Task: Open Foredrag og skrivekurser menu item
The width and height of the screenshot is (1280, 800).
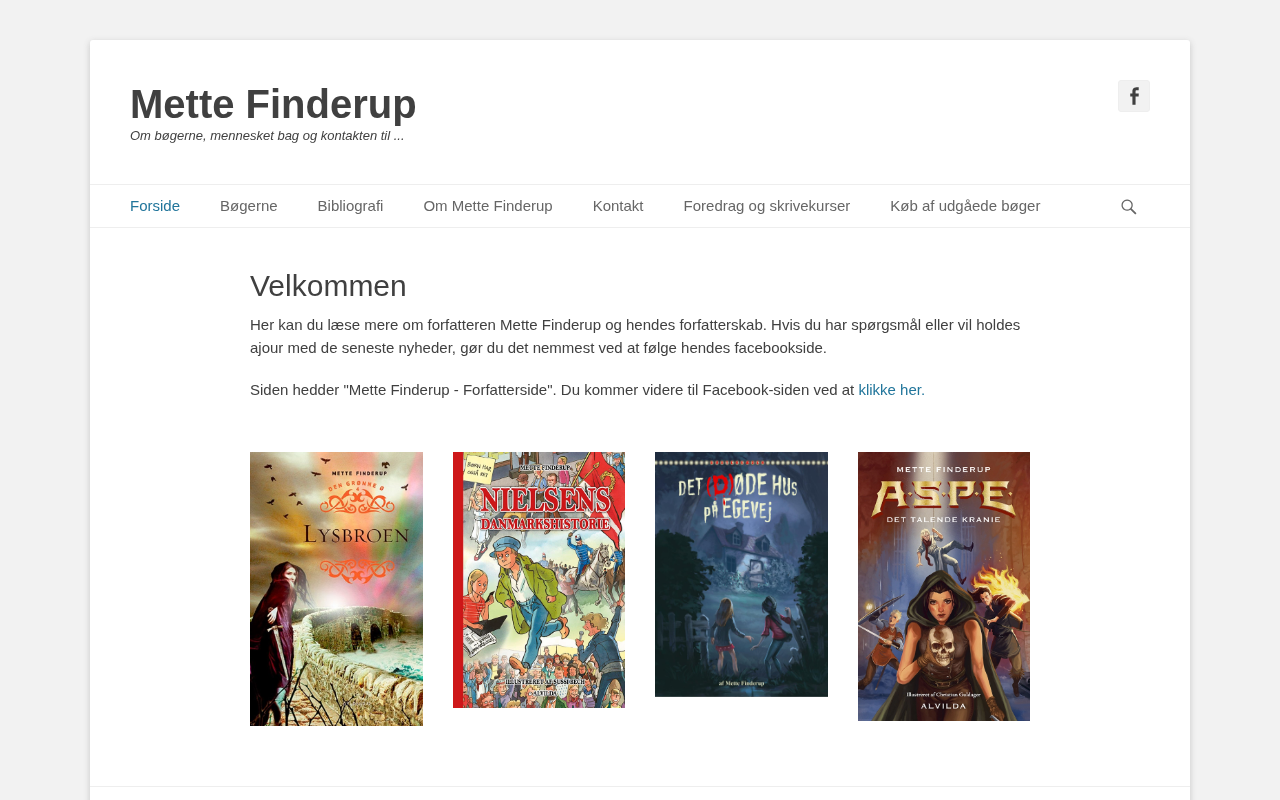Action: [767, 206]
